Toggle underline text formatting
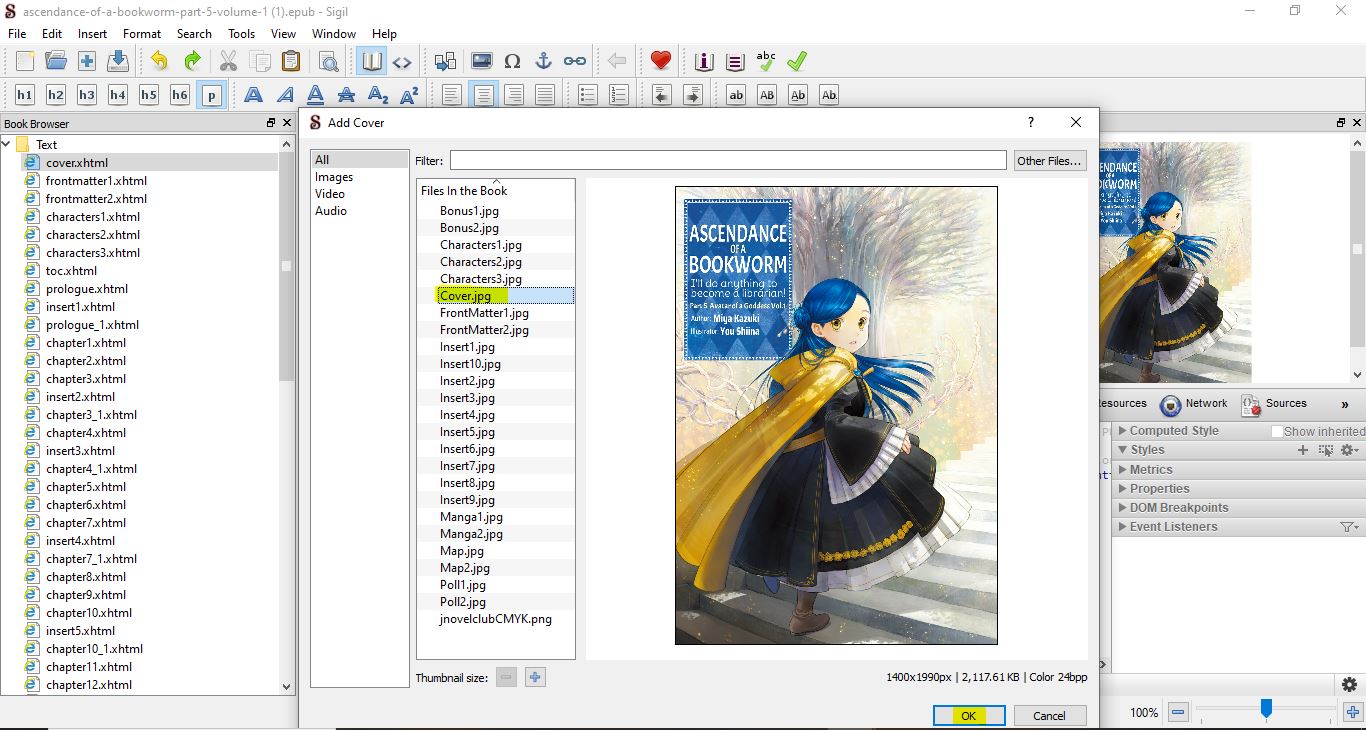Viewport: 1366px width, 730px height. (x=316, y=95)
